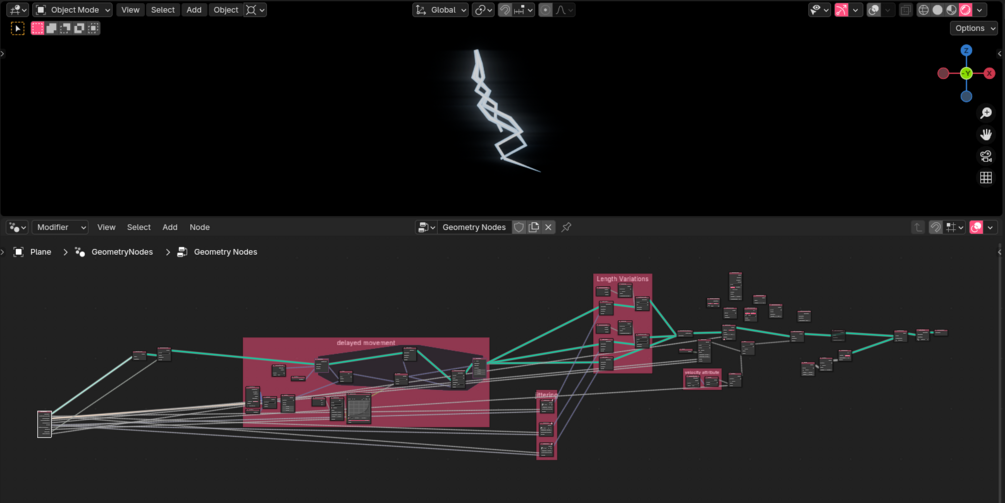Select the Length Variations frame title
Image resolution: width=1005 pixels, height=503 pixels.
pyautogui.click(x=622, y=279)
